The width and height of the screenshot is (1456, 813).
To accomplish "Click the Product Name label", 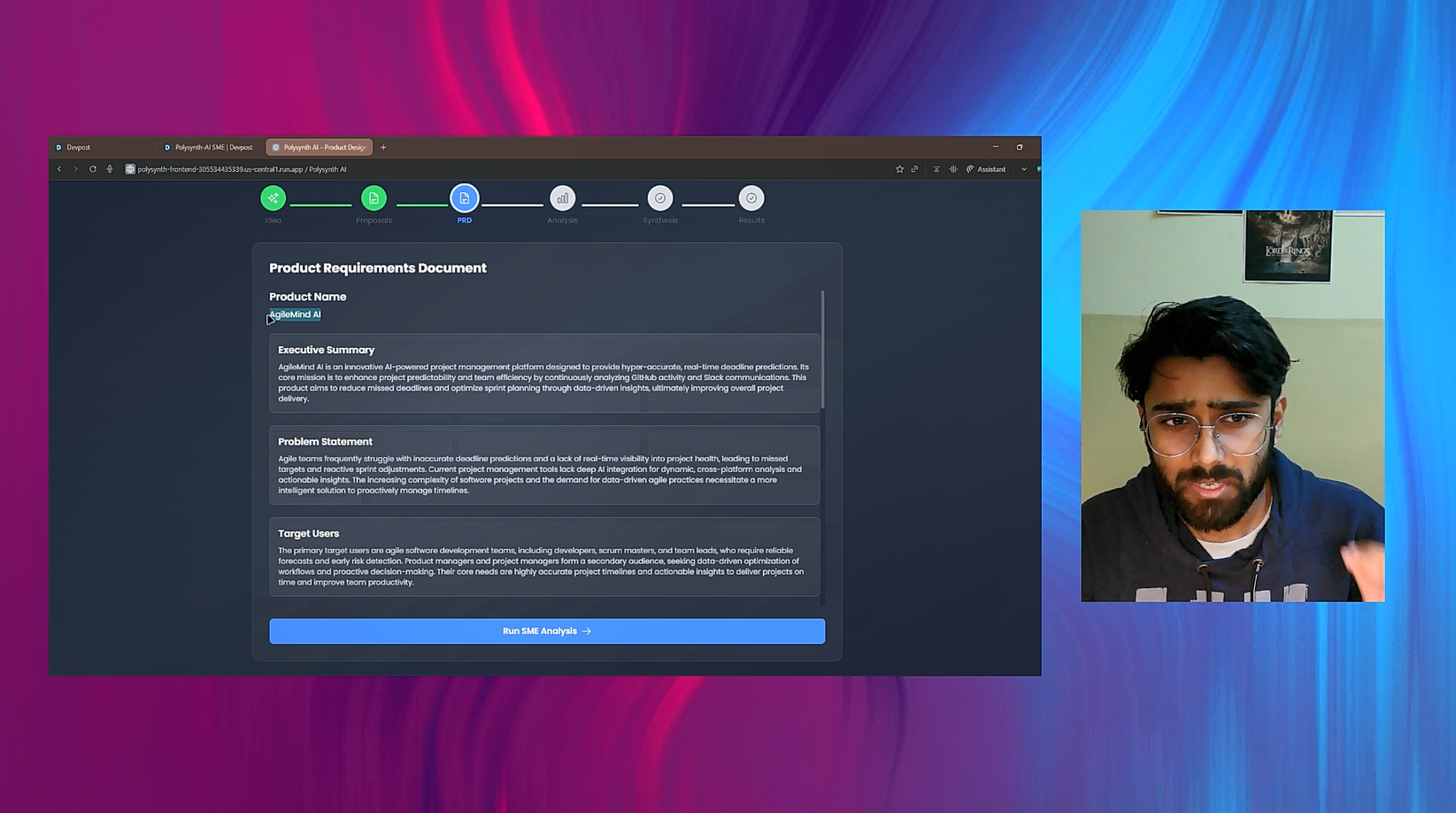I will [x=307, y=297].
